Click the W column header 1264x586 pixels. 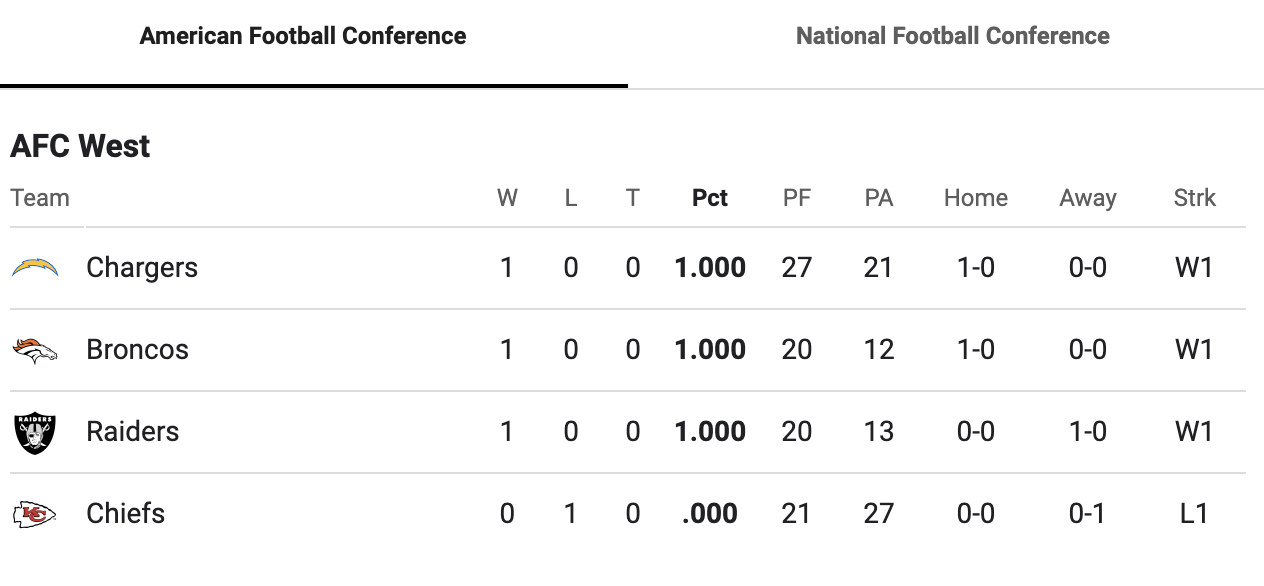click(507, 198)
